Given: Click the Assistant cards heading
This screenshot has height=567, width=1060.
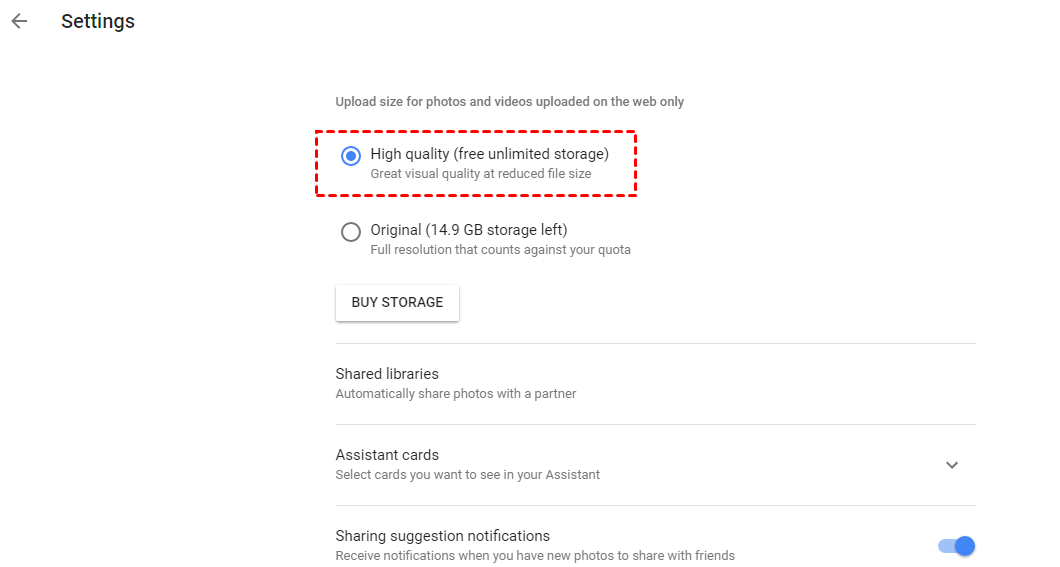Looking at the screenshot, I should pyautogui.click(x=387, y=455).
